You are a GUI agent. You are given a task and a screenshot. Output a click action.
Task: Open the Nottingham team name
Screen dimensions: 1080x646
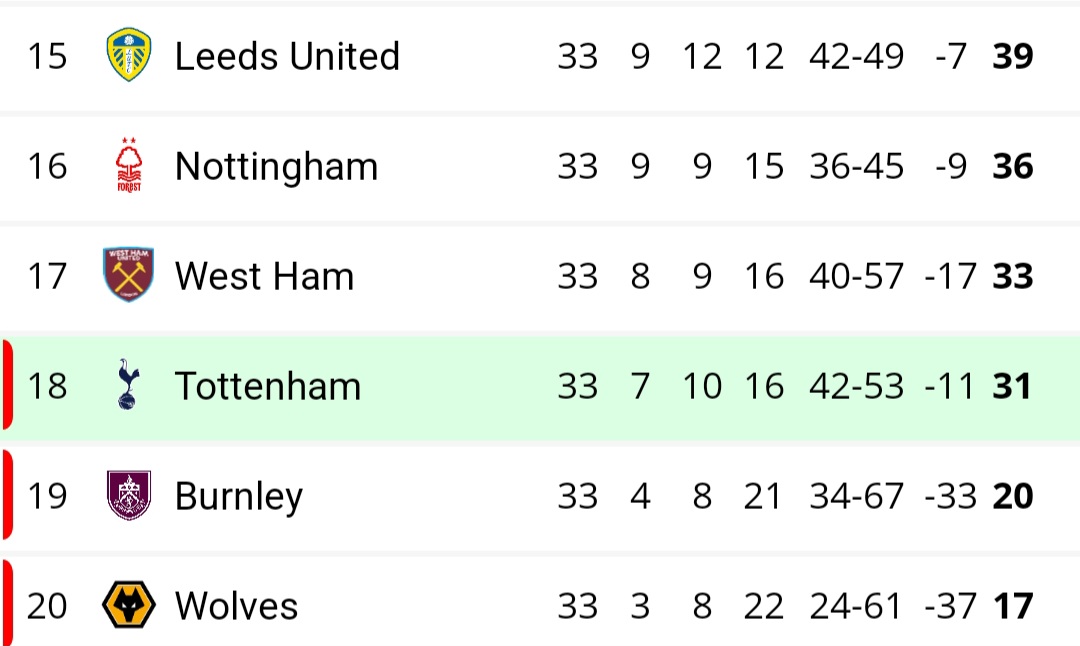click(276, 167)
